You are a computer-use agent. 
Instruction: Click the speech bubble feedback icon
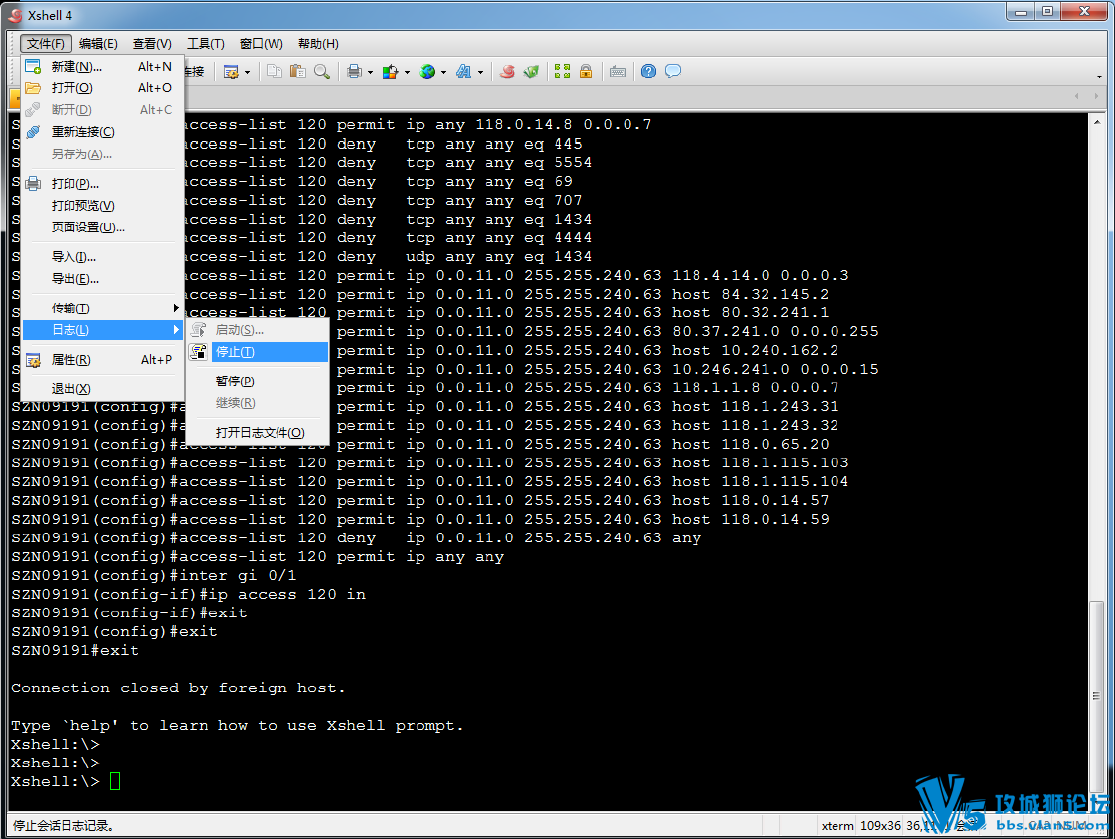(673, 71)
